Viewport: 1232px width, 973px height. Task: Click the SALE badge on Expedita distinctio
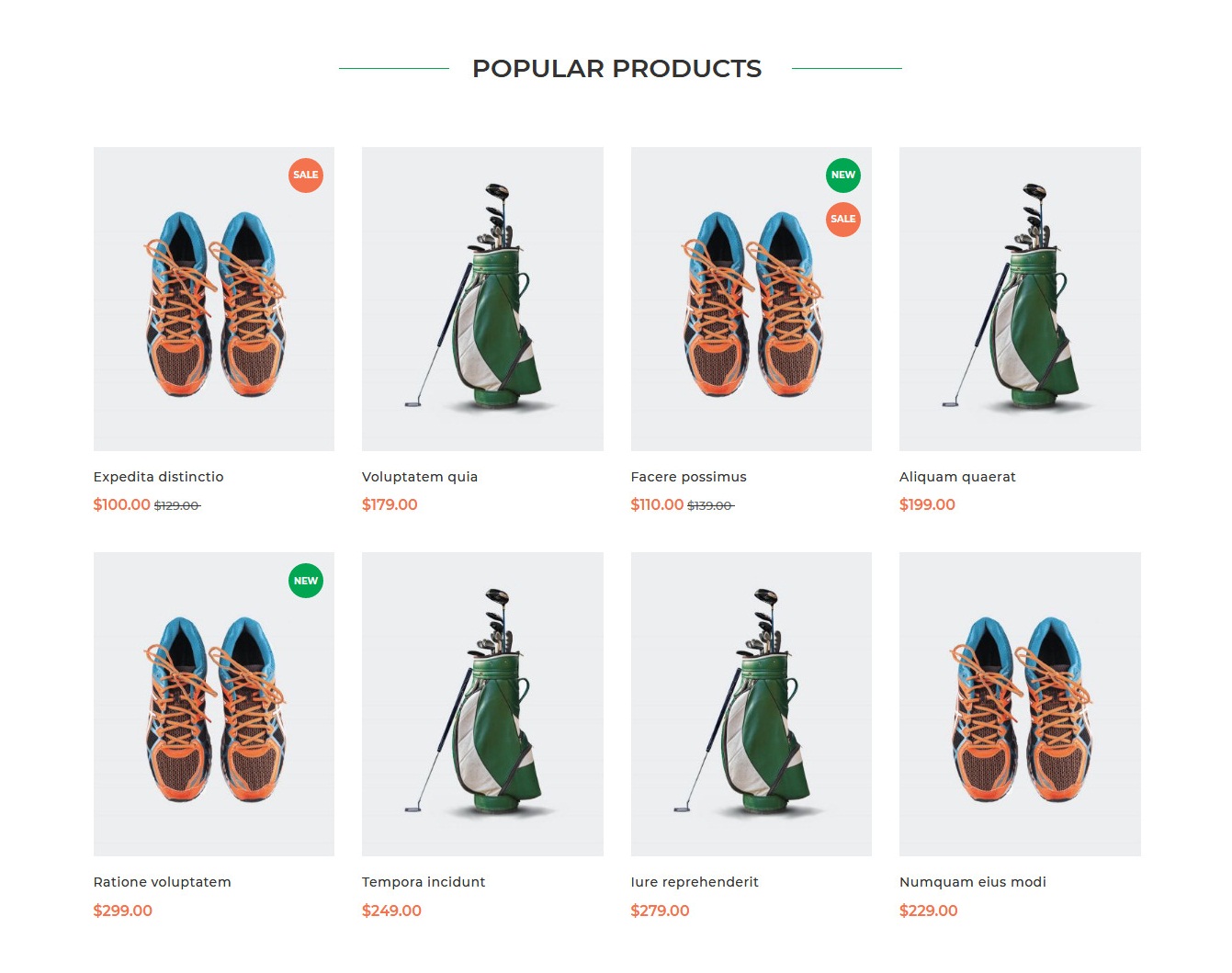coord(305,175)
